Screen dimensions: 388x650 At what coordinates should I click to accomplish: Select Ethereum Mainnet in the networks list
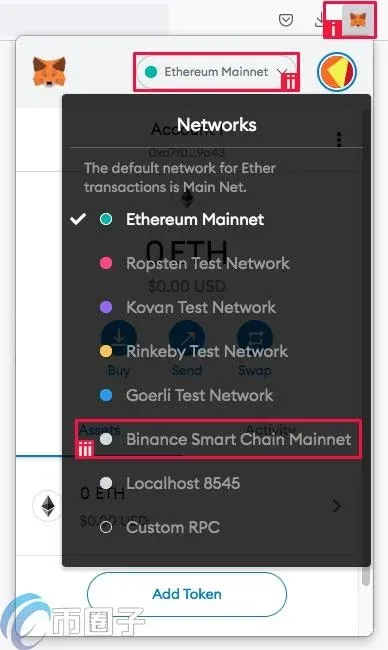click(195, 219)
